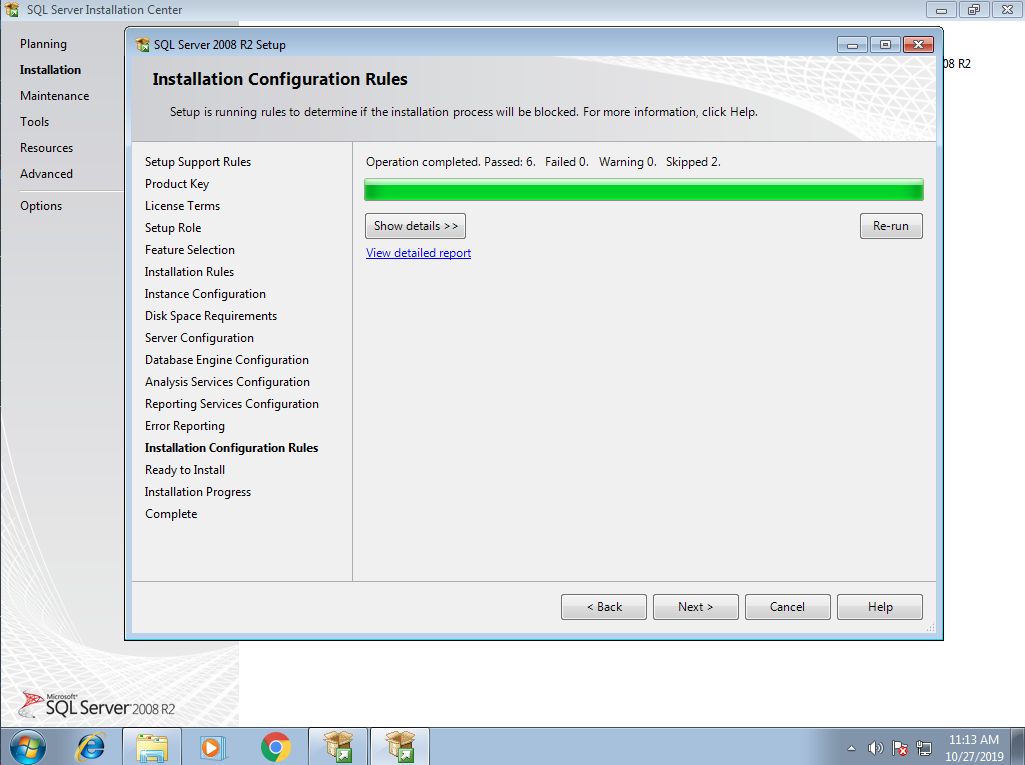This screenshot has height=765, width=1025.
Task: Click the Next button
Action: 695,607
